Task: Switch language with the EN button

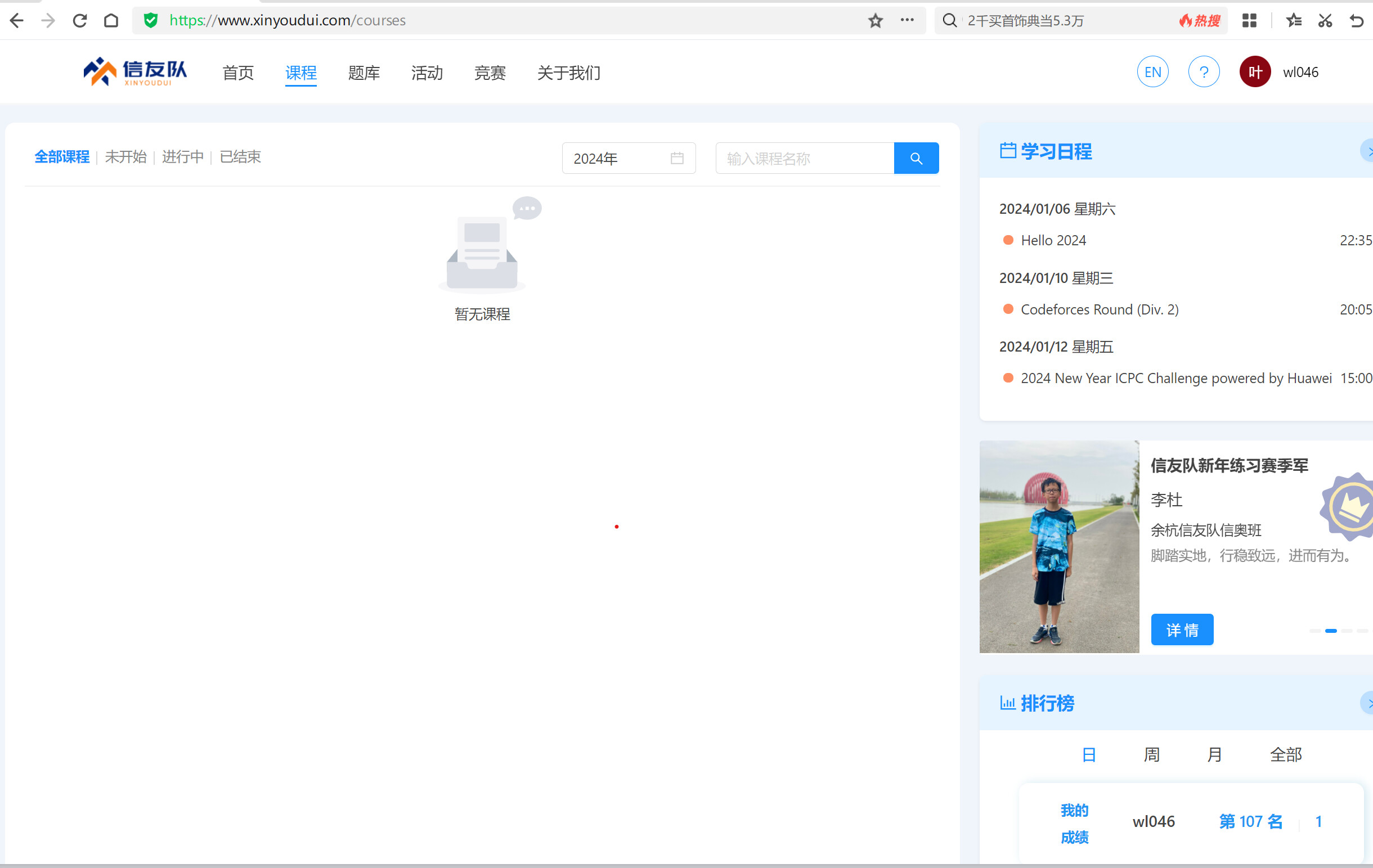Action: pyautogui.click(x=1152, y=72)
